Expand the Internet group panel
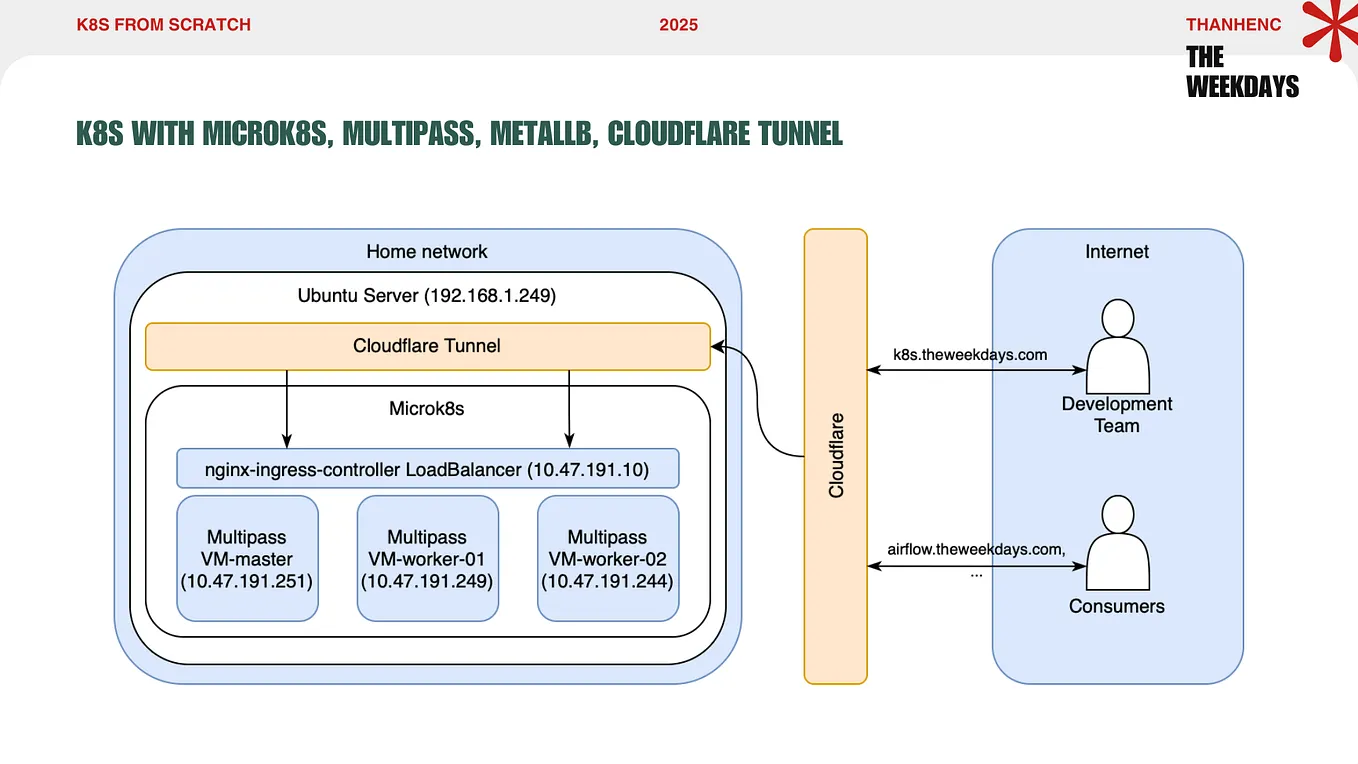Image resolution: width=1358 pixels, height=764 pixels. point(1116,252)
